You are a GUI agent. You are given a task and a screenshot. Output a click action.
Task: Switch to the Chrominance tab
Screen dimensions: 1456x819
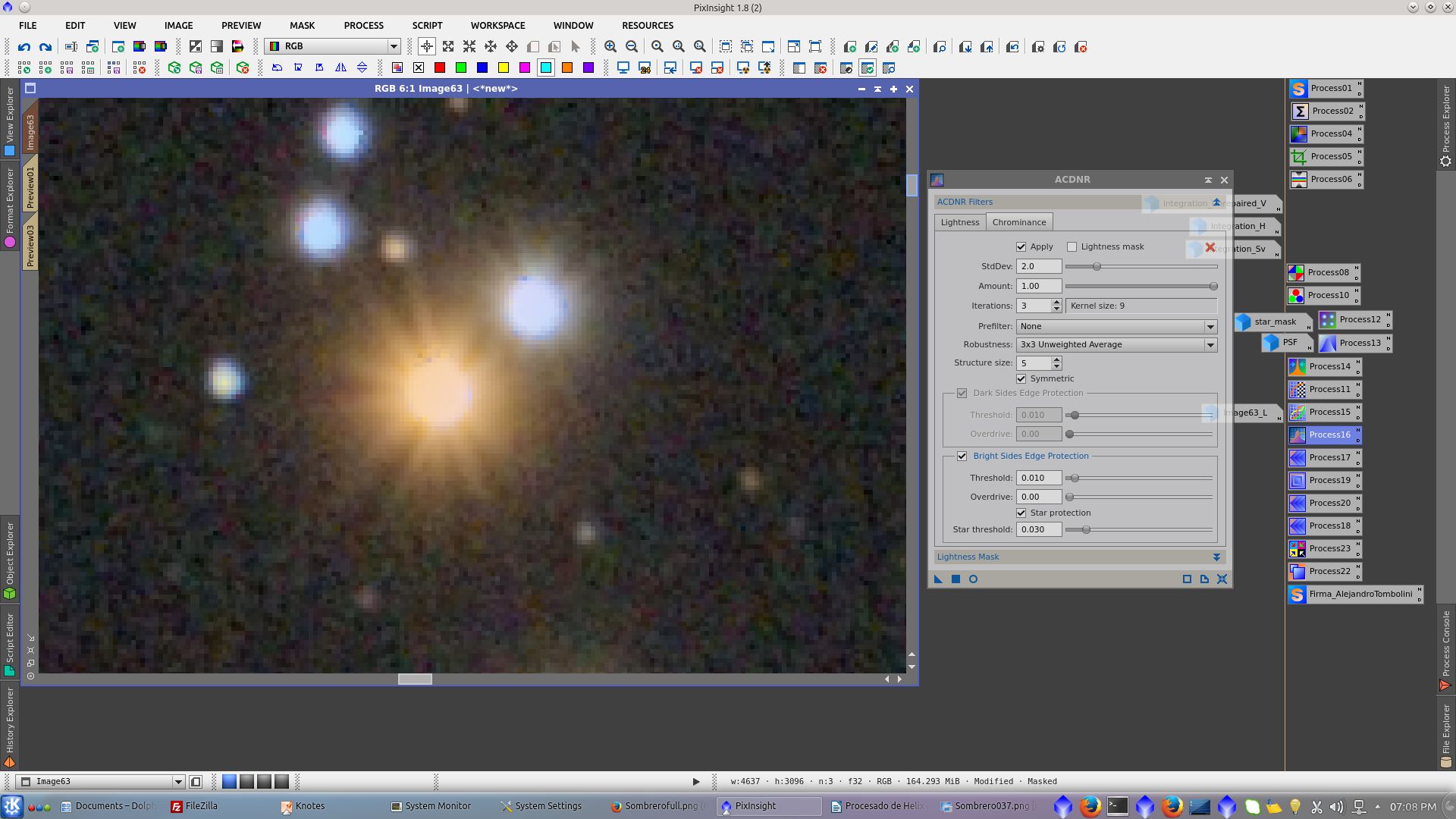click(1018, 223)
